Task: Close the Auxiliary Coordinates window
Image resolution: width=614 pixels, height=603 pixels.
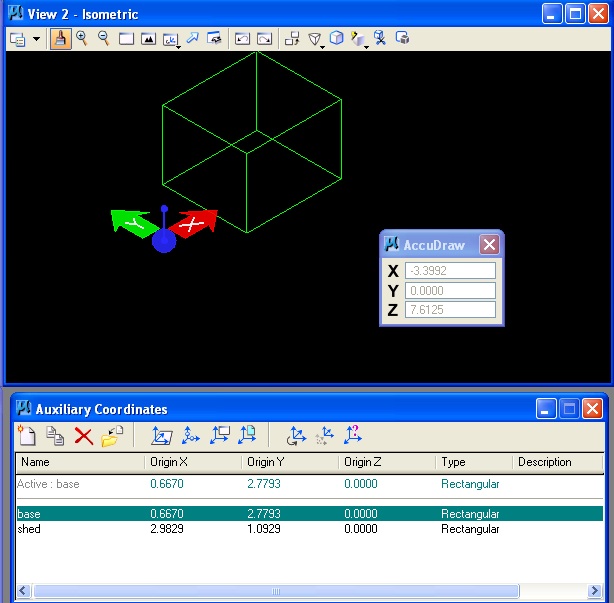Action: click(x=592, y=409)
